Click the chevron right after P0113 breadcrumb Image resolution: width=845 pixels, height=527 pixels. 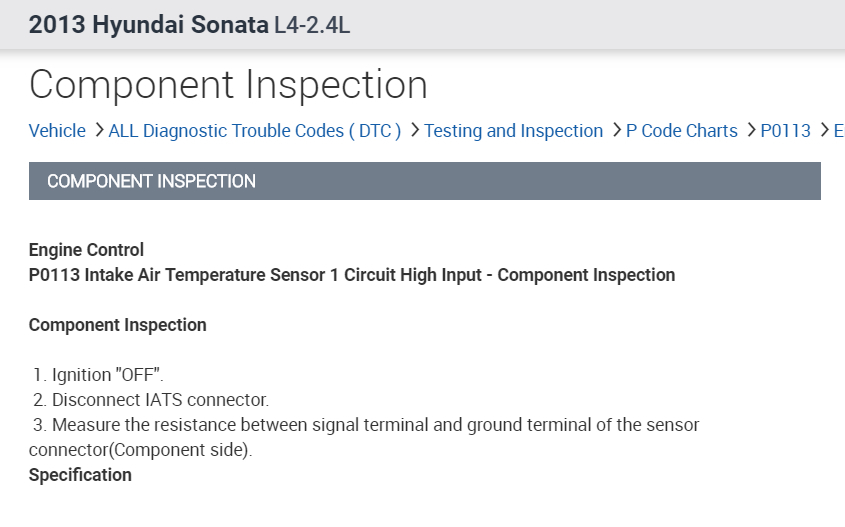[x=824, y=131]
